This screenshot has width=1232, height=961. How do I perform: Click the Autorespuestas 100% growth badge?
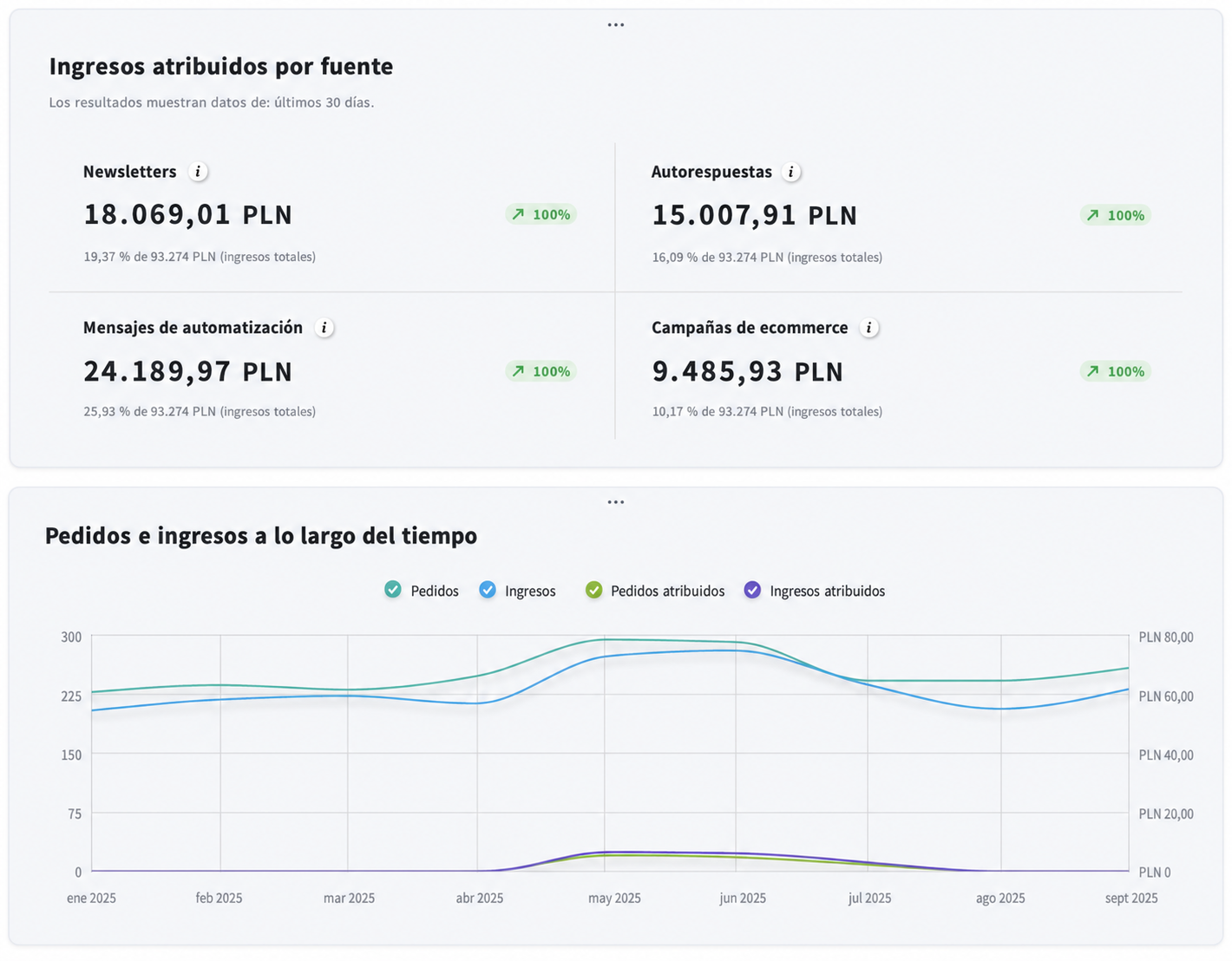(x=1116, y=215)
